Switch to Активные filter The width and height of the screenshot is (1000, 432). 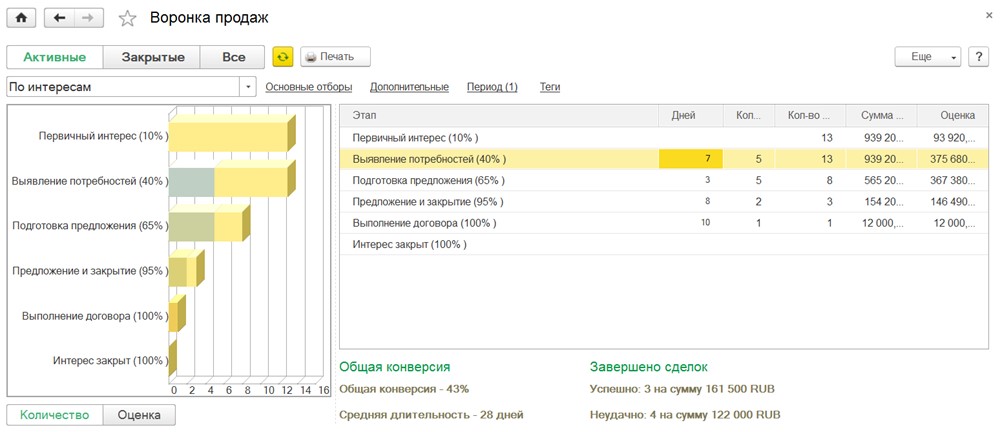click(55, 57)
